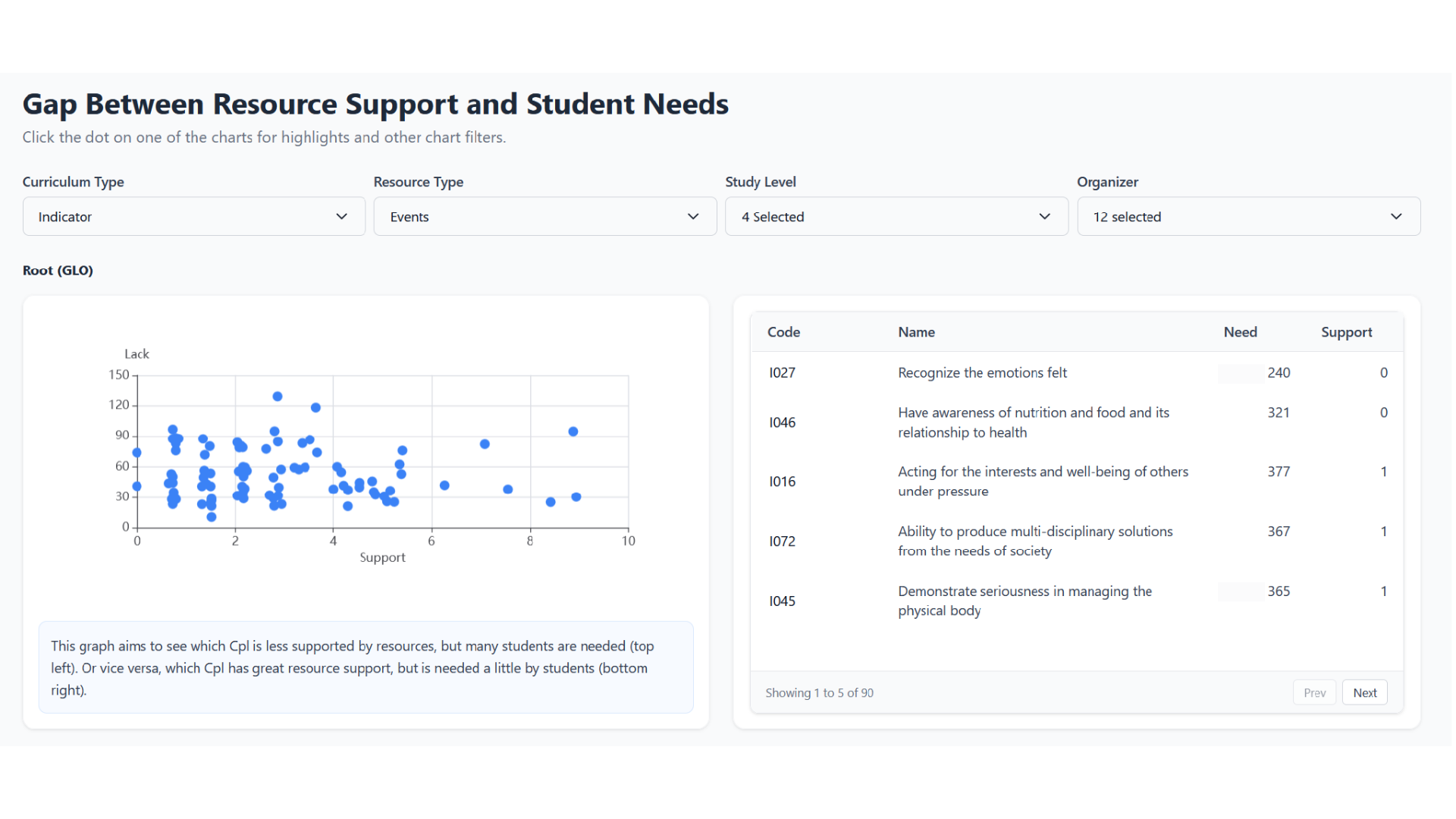Click the graph description text box
This screenshot has width=1456, height=819.
tap(366, 667)
